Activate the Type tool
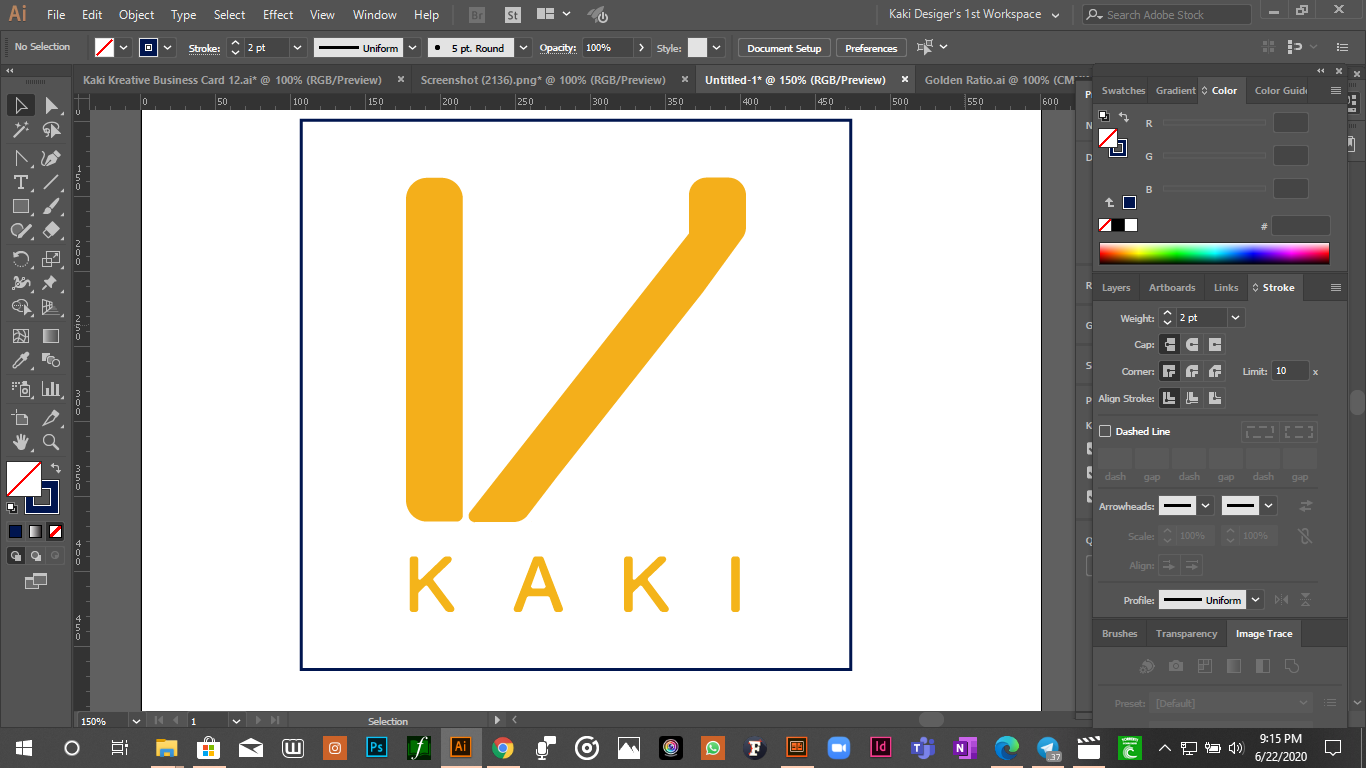Viewport: 1366px width, 768px height. [20, 182]
